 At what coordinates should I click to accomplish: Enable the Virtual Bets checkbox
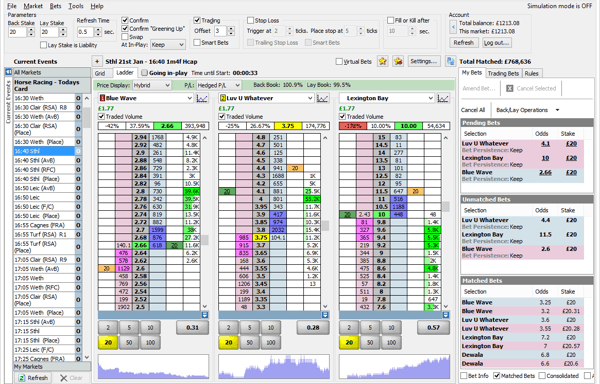[339, 61]
